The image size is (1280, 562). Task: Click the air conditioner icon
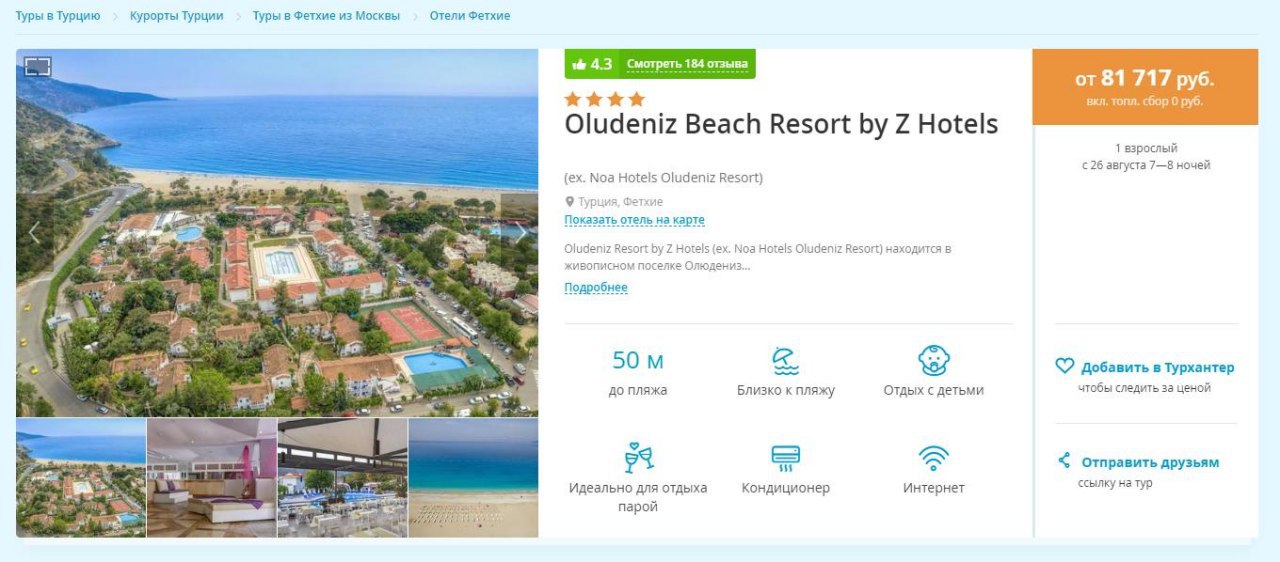click(x=785, y=458)
